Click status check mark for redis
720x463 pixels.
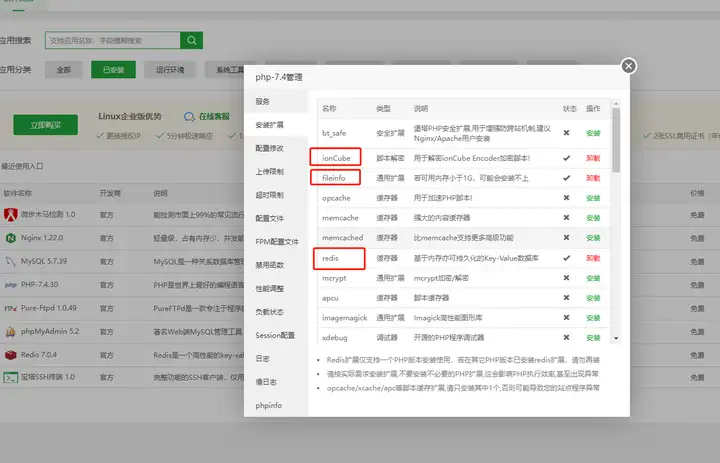(567, 258)
